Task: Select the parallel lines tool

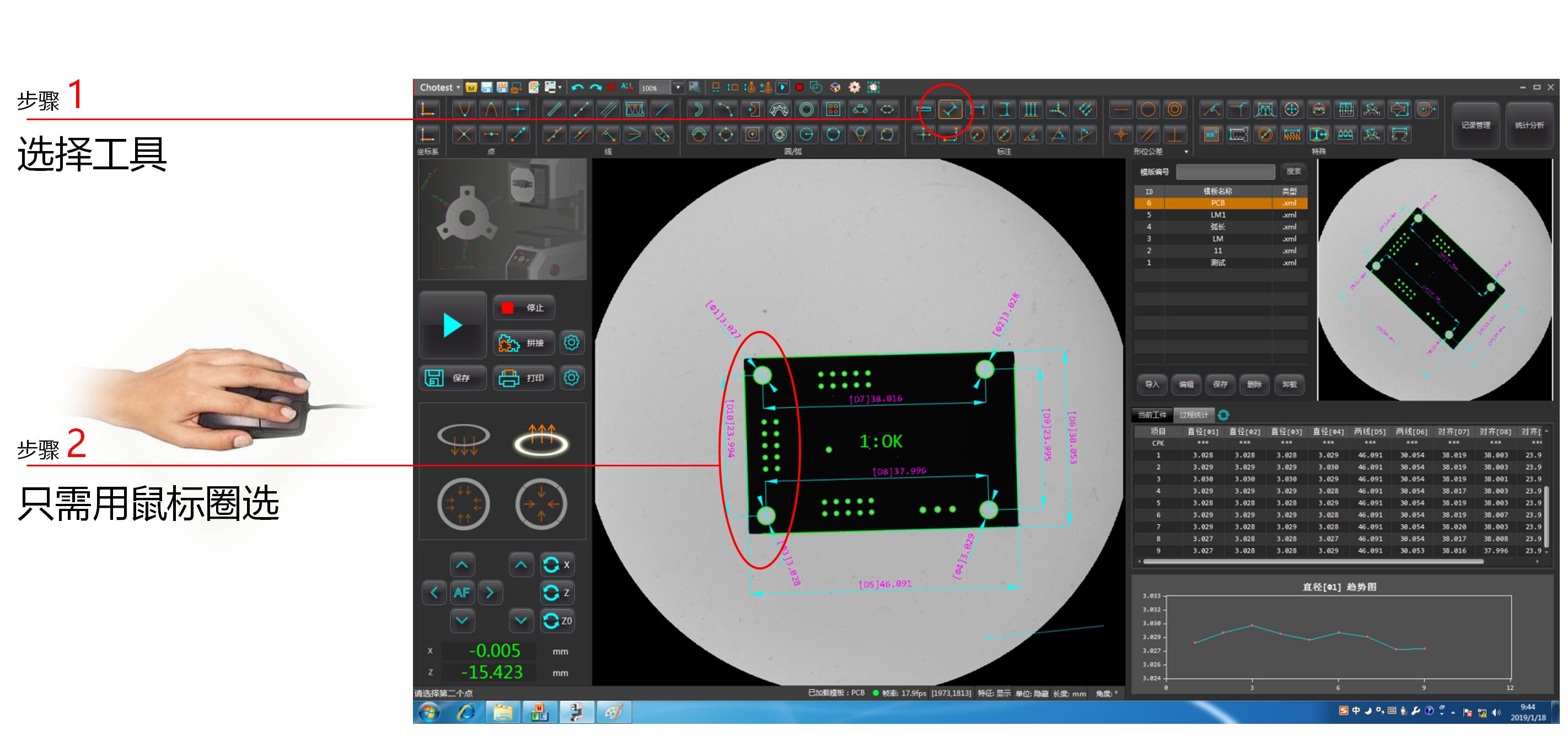Action: [x=607, y=110]
